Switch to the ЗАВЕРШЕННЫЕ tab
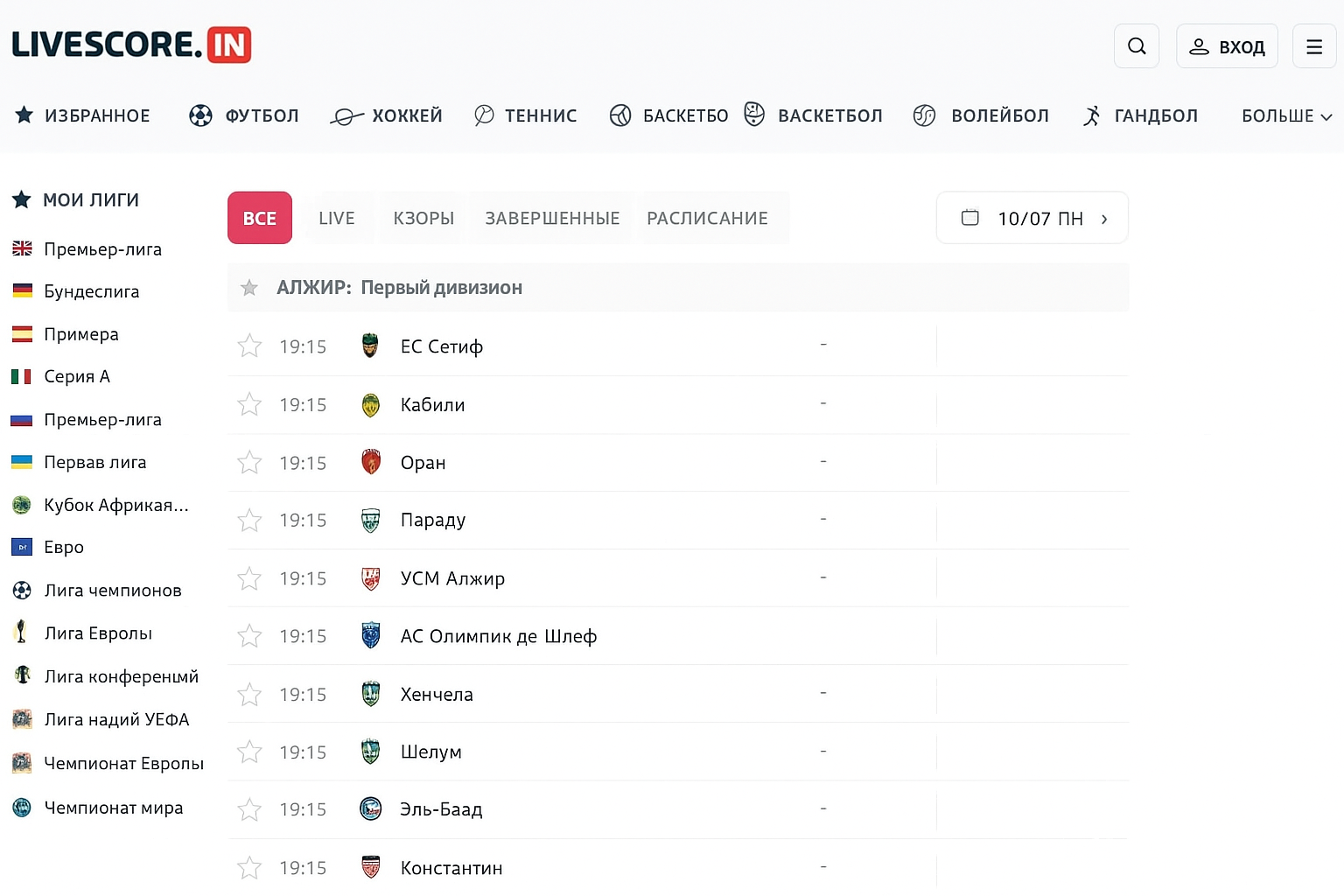This screenshot has height=896, width=1344. (x=551, y=218)
